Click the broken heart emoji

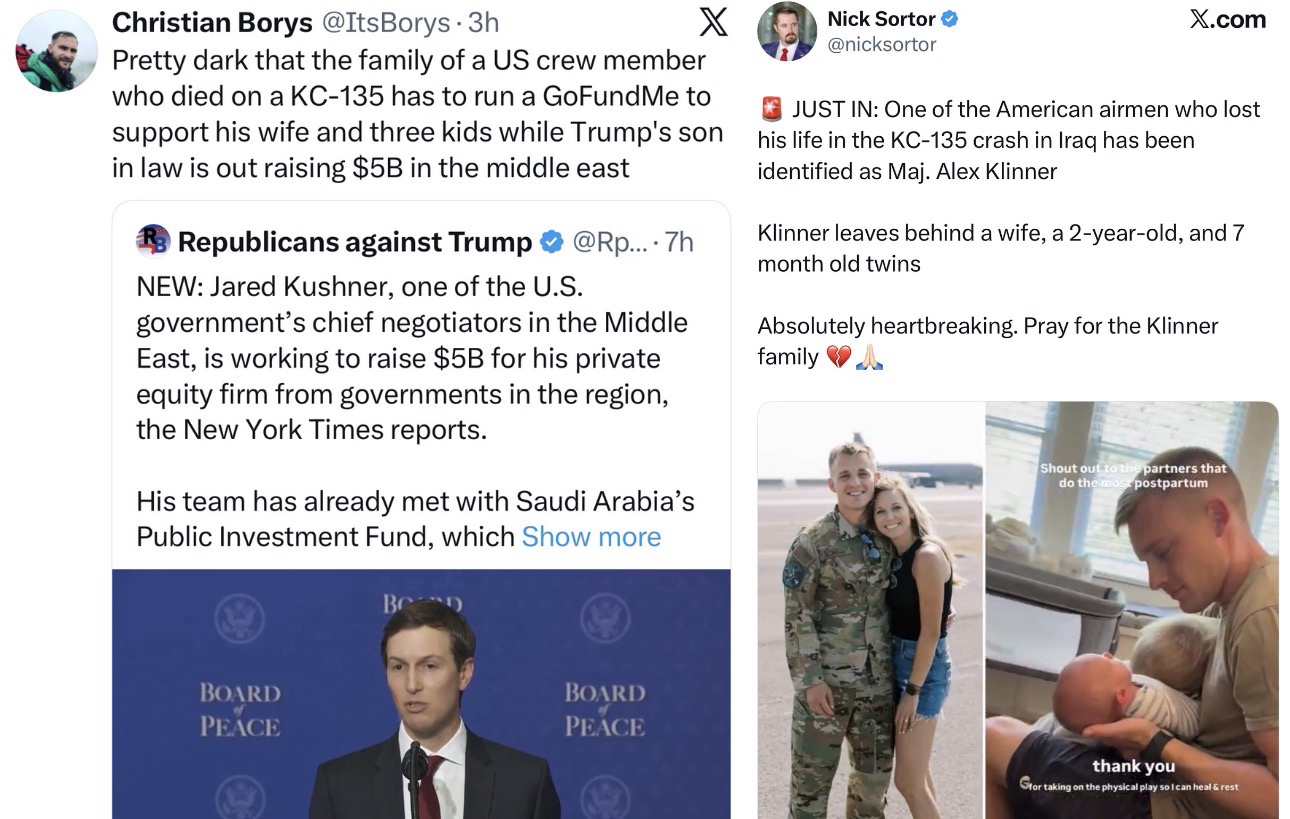coord(837,357)
